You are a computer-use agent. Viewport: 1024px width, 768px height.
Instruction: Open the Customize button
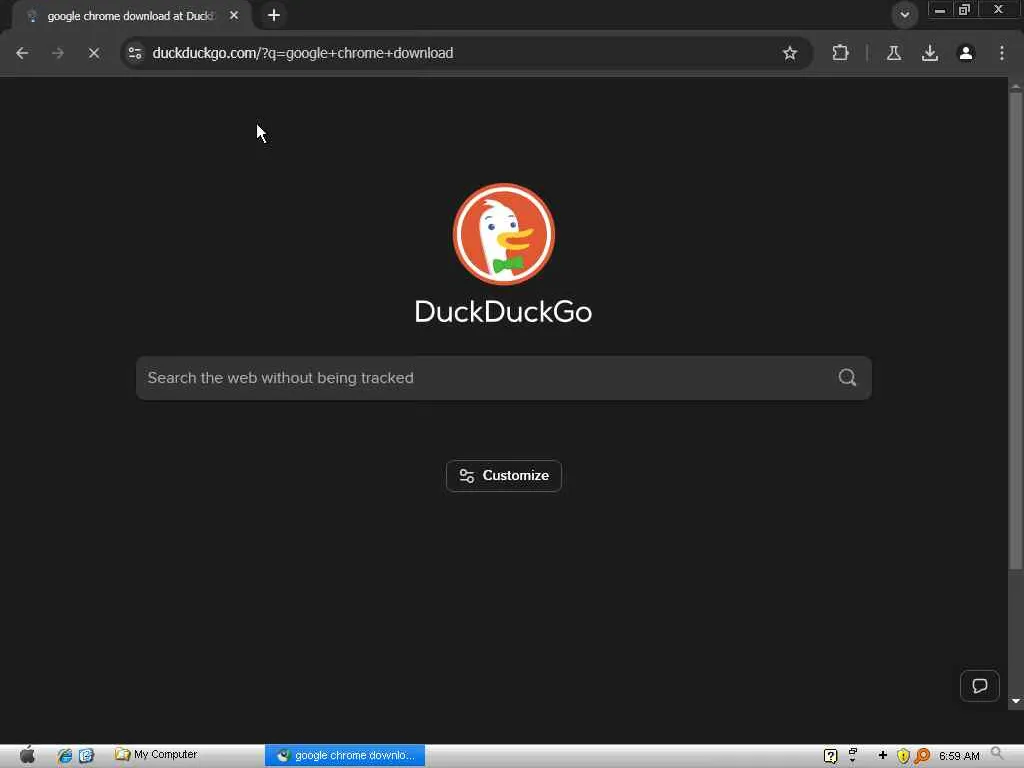tap(504, 475)
